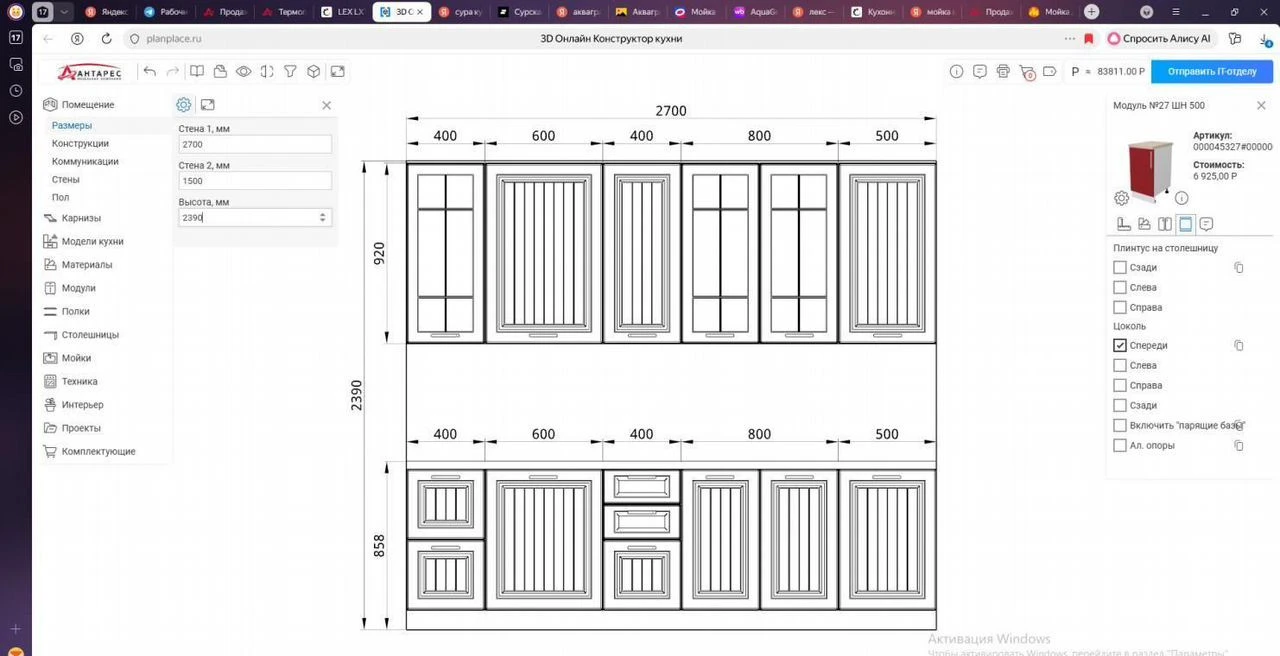Click the eye view icon in toolbar
Image resolution: width=1280 pixels, height=656 pixels.
click(x=243, y=71)
